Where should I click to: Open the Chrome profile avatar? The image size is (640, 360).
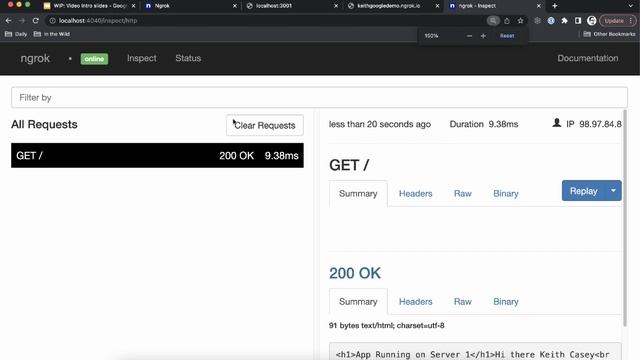[x=591, y=20]
